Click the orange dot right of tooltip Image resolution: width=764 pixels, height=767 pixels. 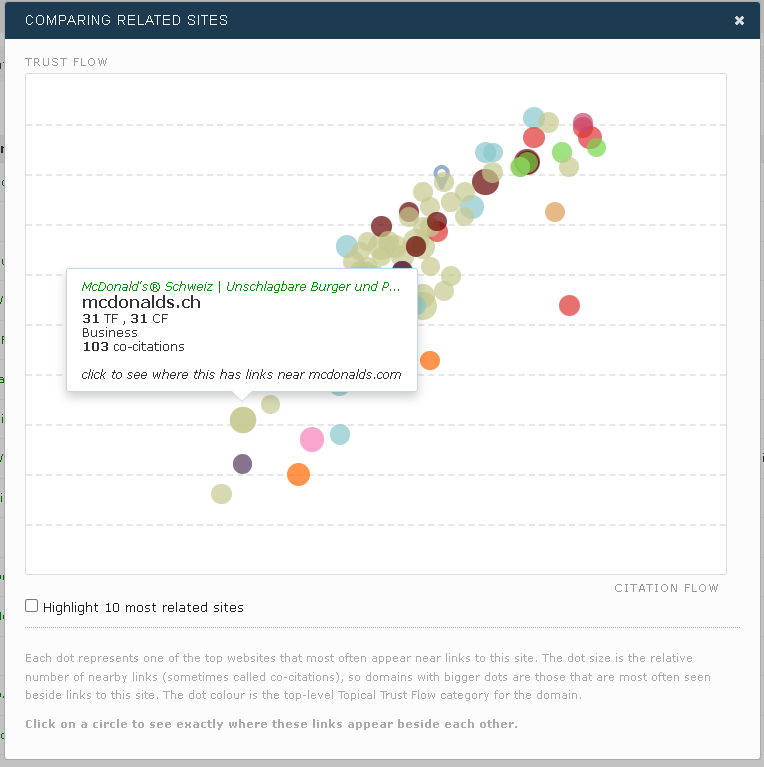(x=430, y=360)
